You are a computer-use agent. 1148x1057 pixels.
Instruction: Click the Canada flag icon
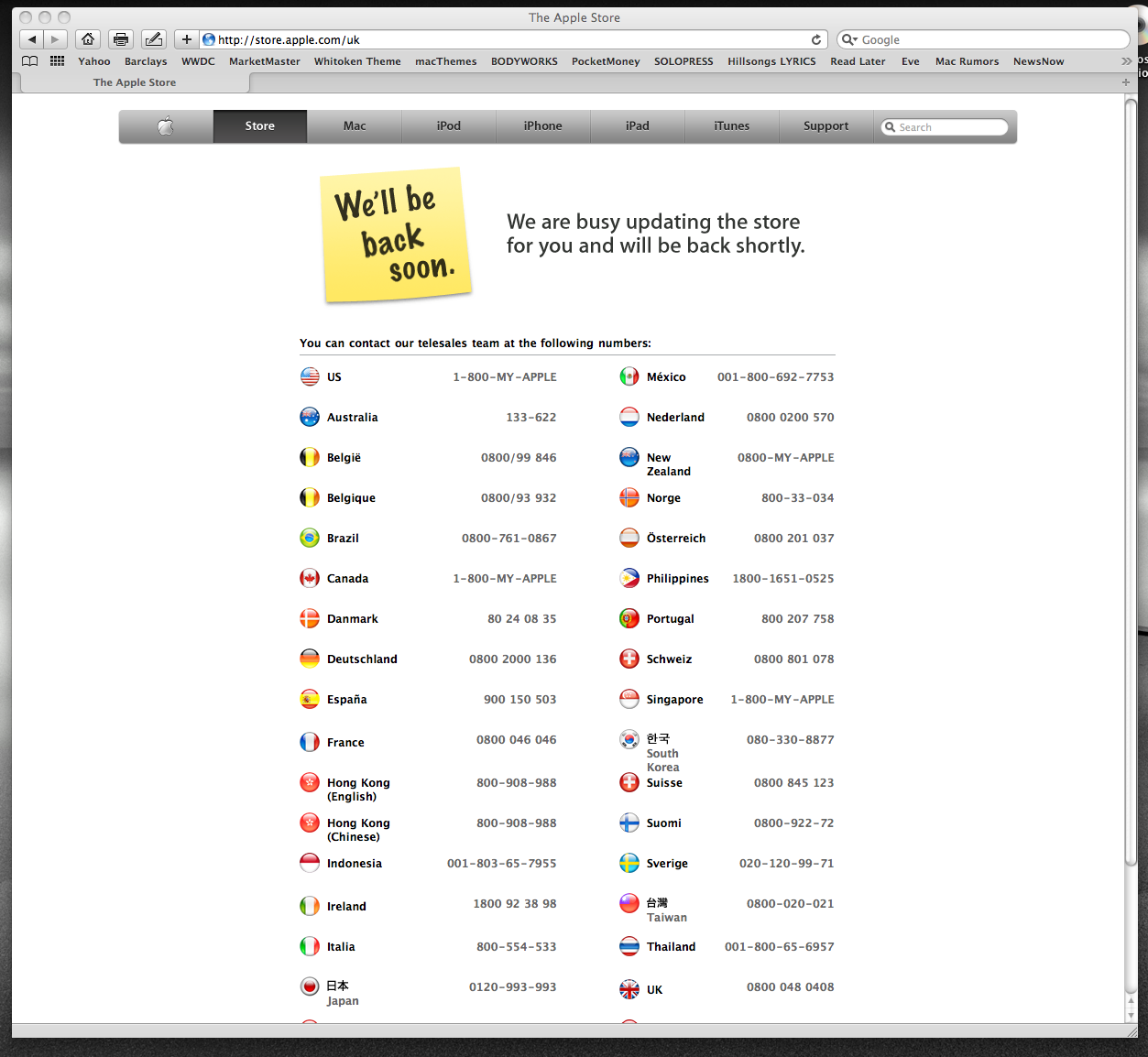point(310,578)
